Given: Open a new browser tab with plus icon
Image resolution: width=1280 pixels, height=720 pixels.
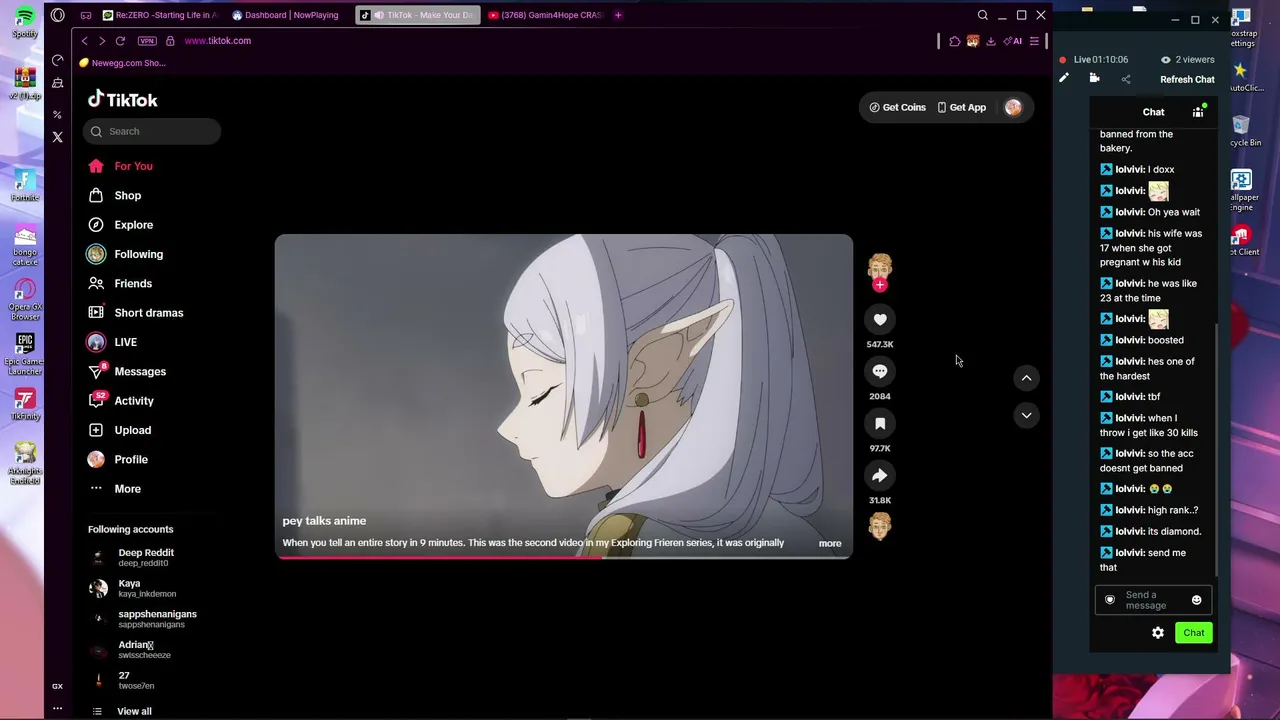Looking at the screenshot, I should pos(618,15).
